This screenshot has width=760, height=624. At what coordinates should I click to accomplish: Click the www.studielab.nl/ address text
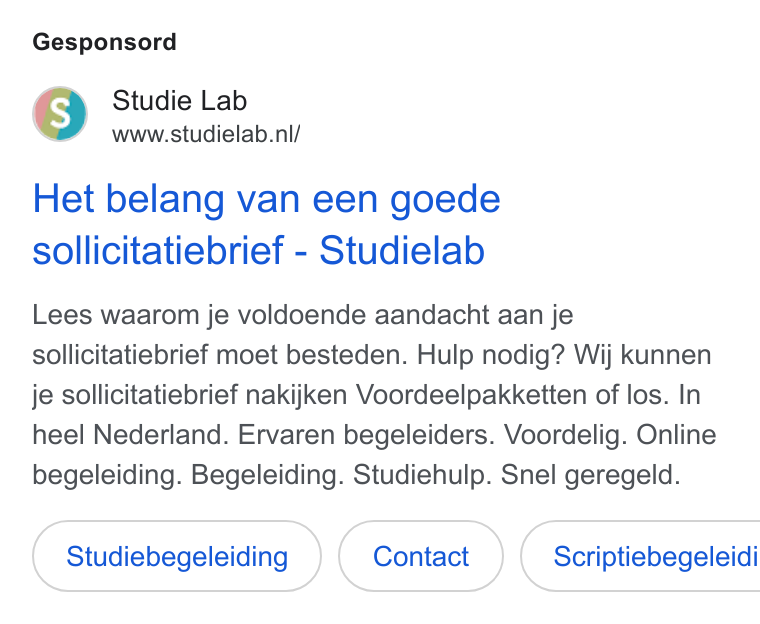click(206, 134)
